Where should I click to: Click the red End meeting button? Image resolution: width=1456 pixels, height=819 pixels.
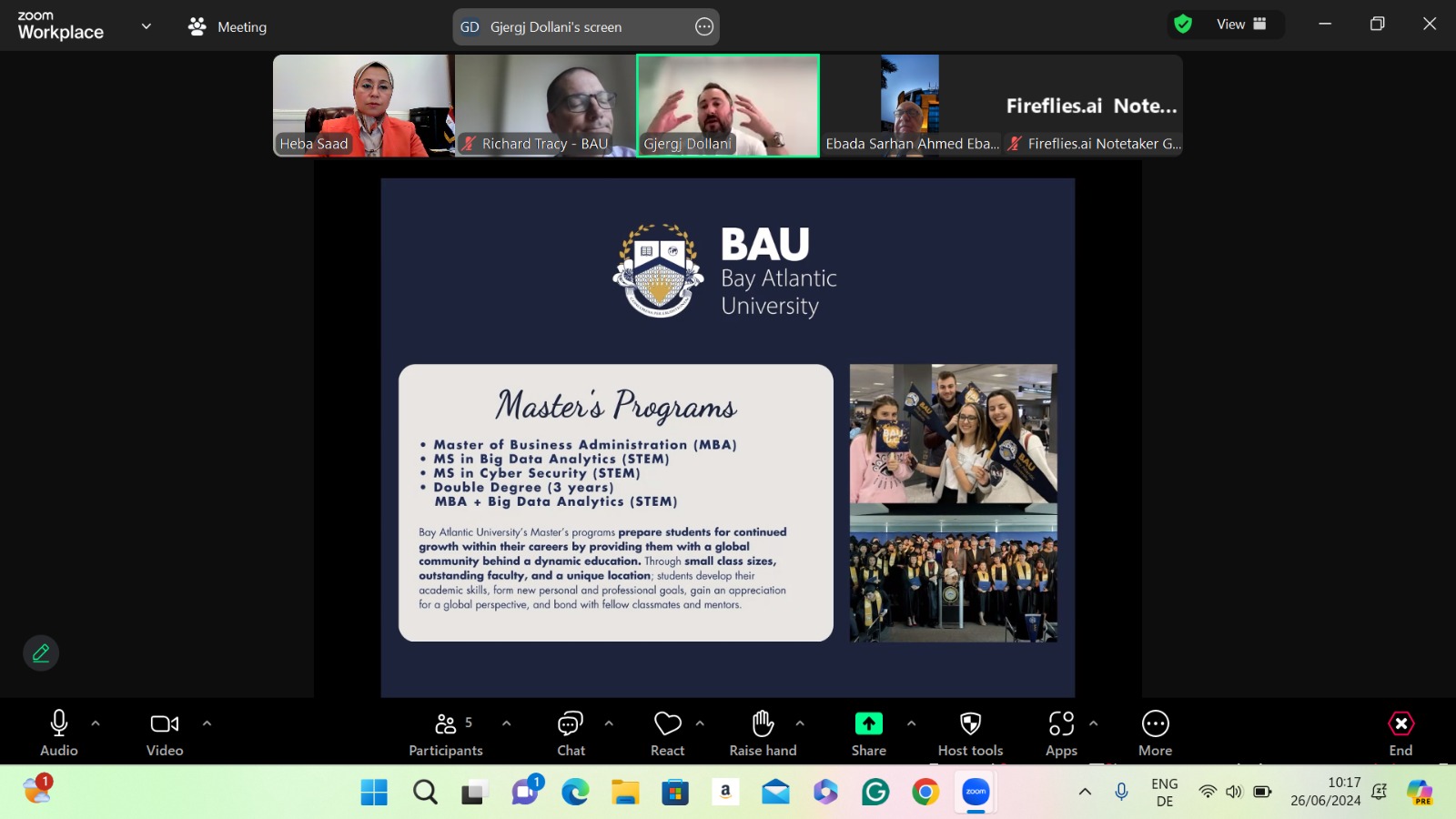point(1400,733)
